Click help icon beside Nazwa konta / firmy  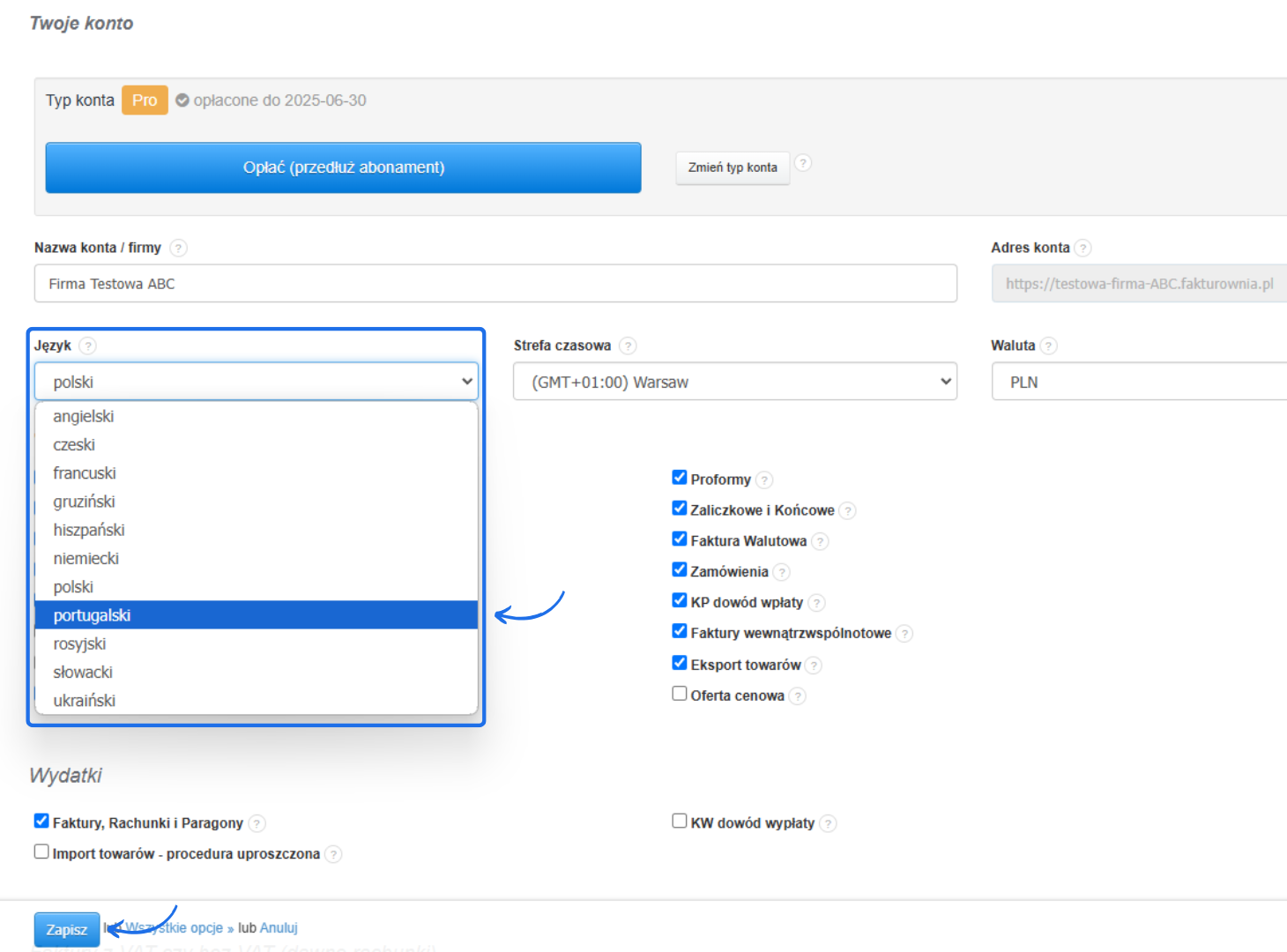[178, 248]
